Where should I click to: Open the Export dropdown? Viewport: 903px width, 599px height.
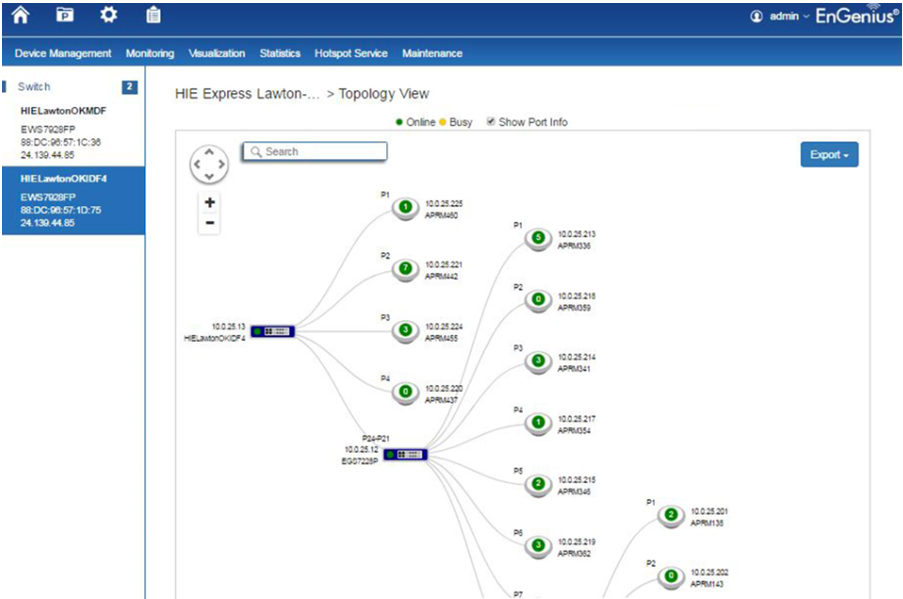[829, 154]
